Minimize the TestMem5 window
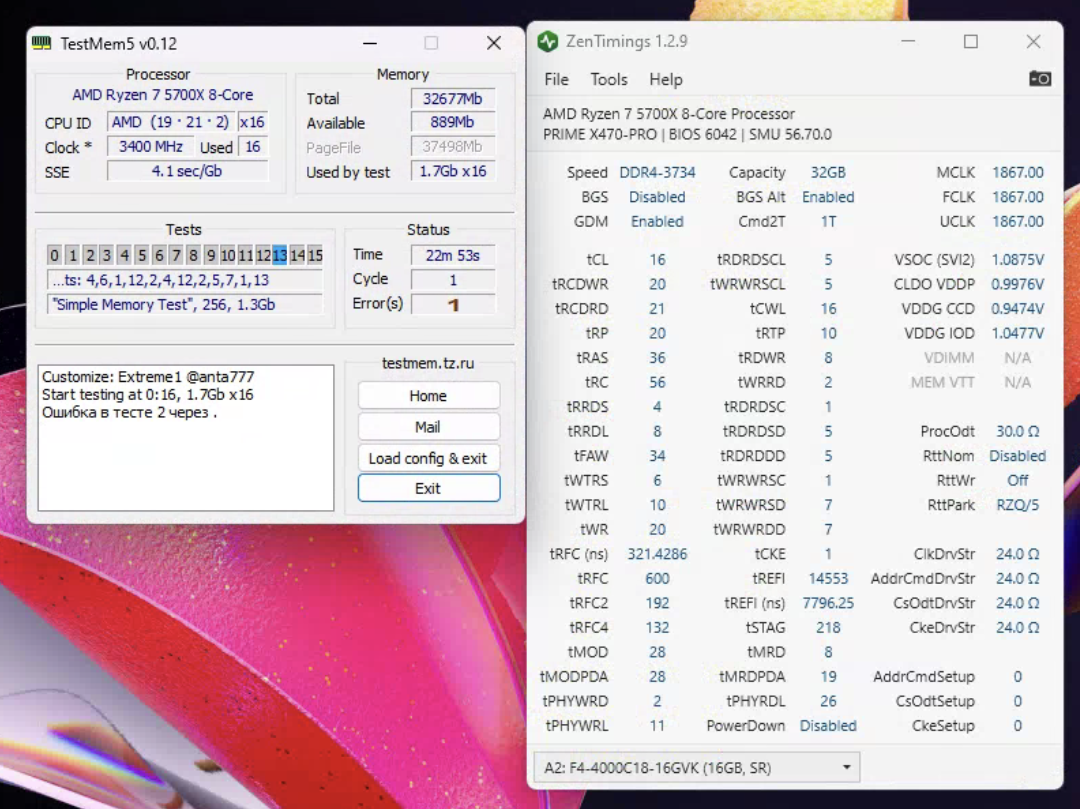The width and height of the screenshot is (1080, 809). click(x=370, y=43)
